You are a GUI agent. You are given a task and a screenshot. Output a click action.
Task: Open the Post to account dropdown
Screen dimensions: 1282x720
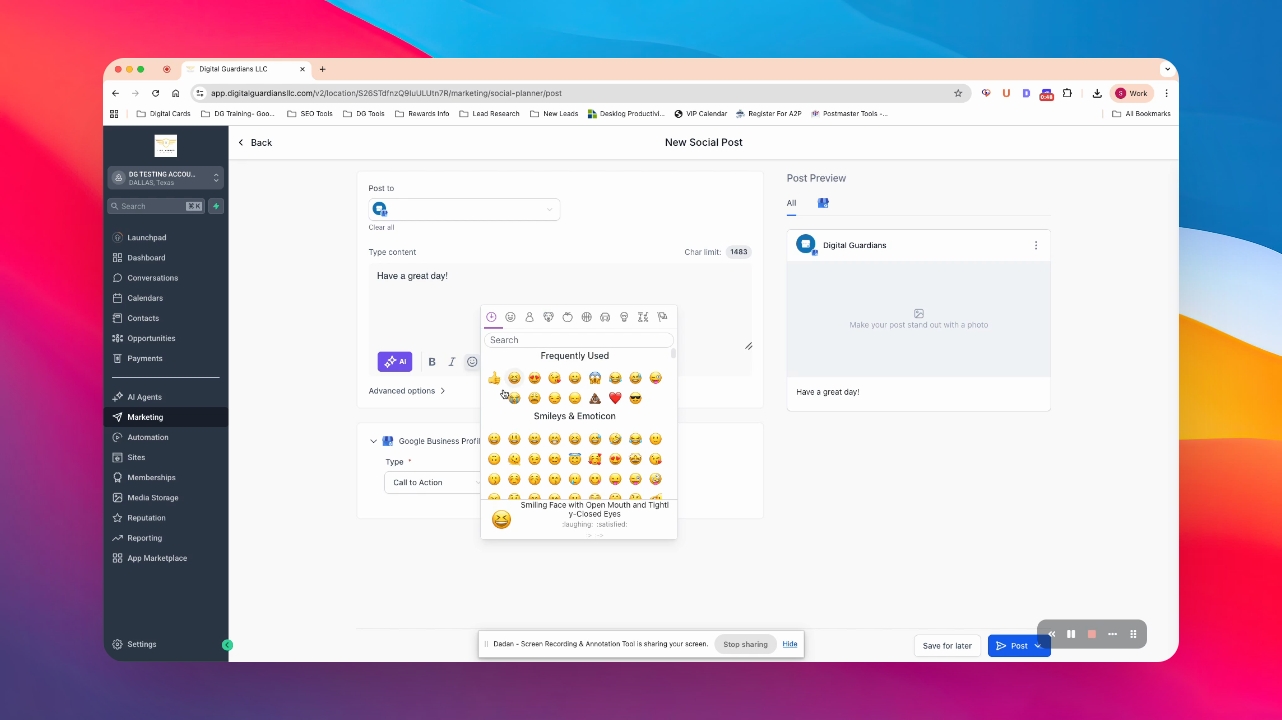464,209
